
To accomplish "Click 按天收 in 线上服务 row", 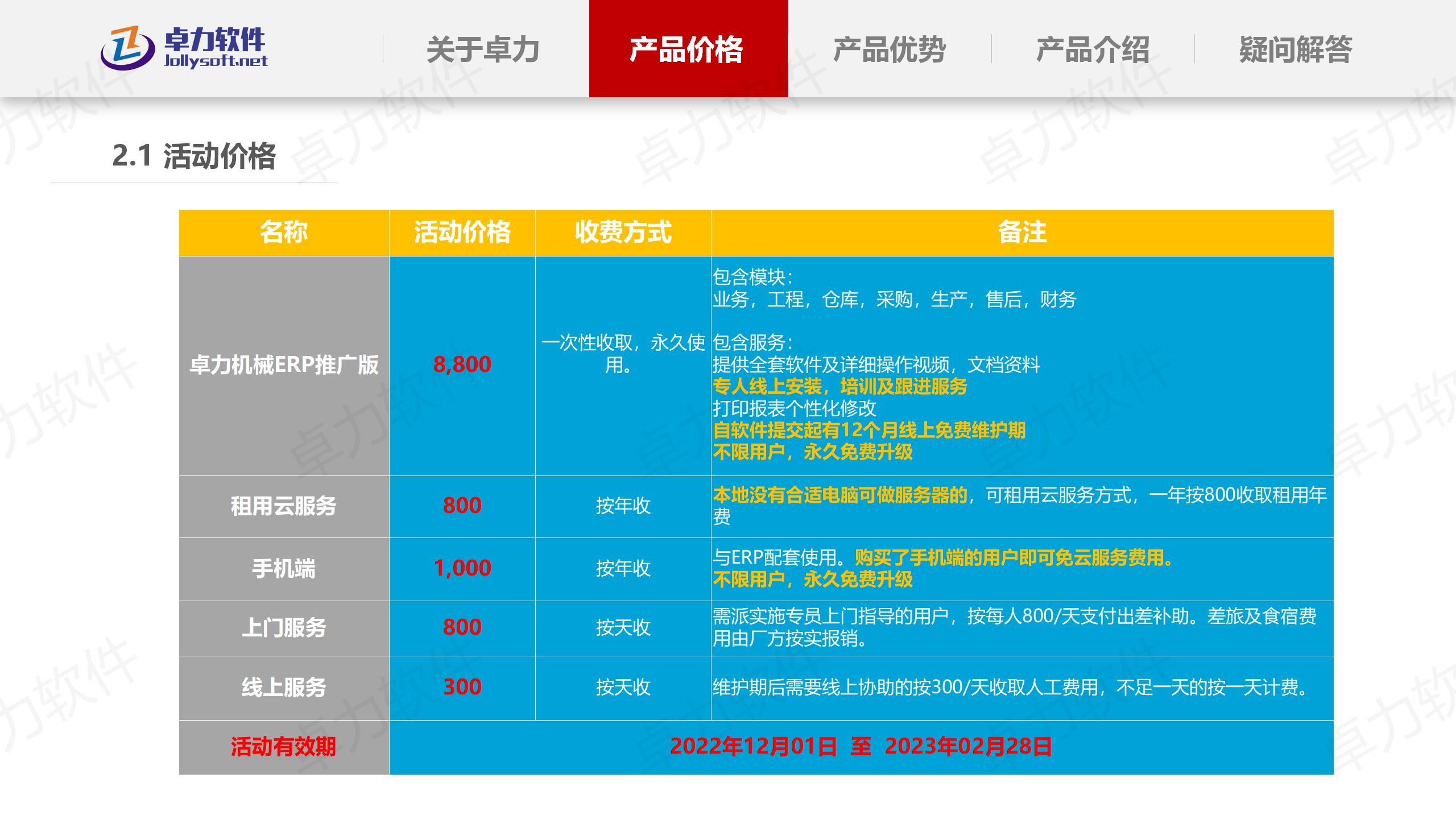I will (623, 688).
